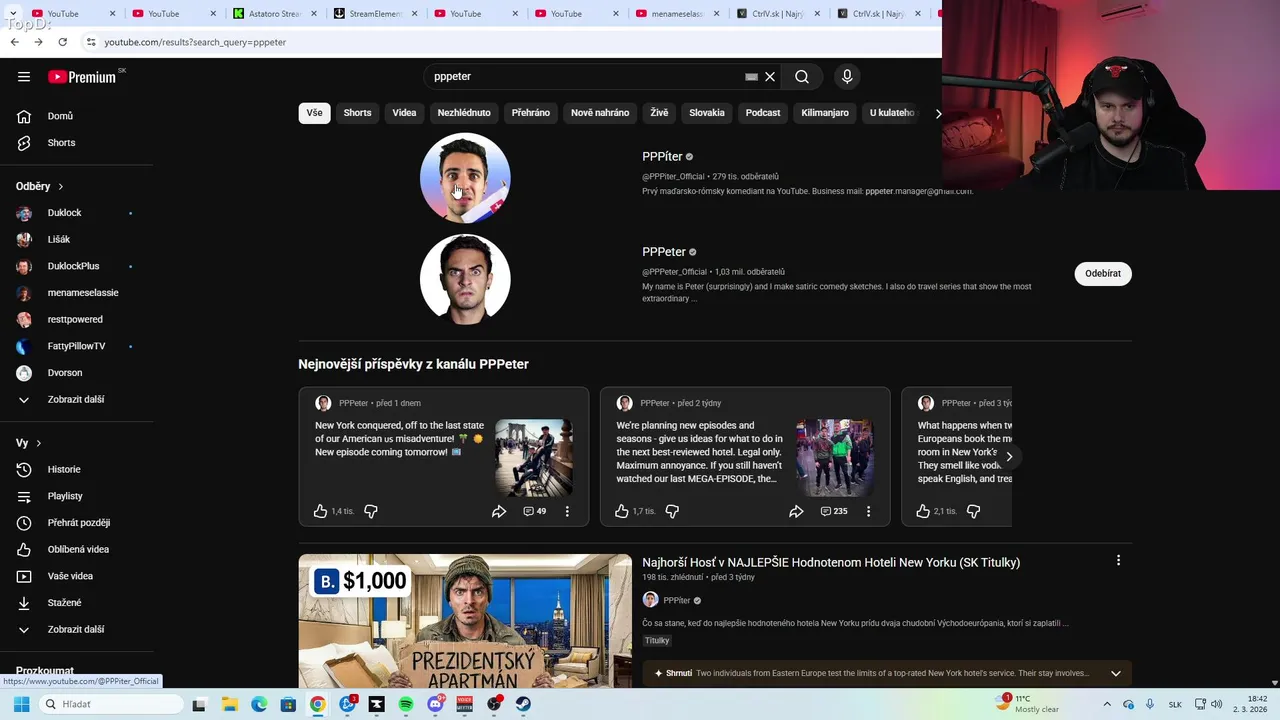Open more actions for Najhorší Hosť video

pos(1118,561)
